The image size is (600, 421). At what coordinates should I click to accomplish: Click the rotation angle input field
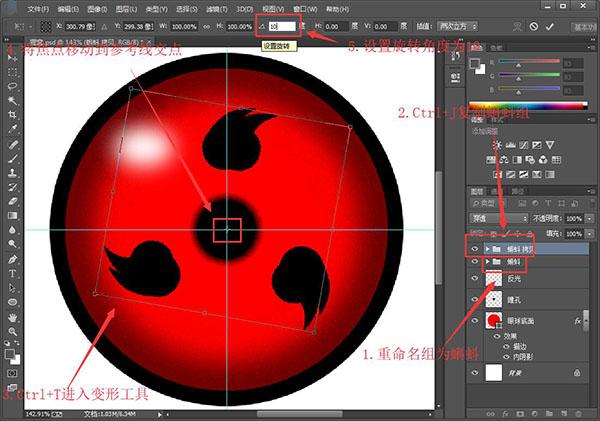click(282, 26)
